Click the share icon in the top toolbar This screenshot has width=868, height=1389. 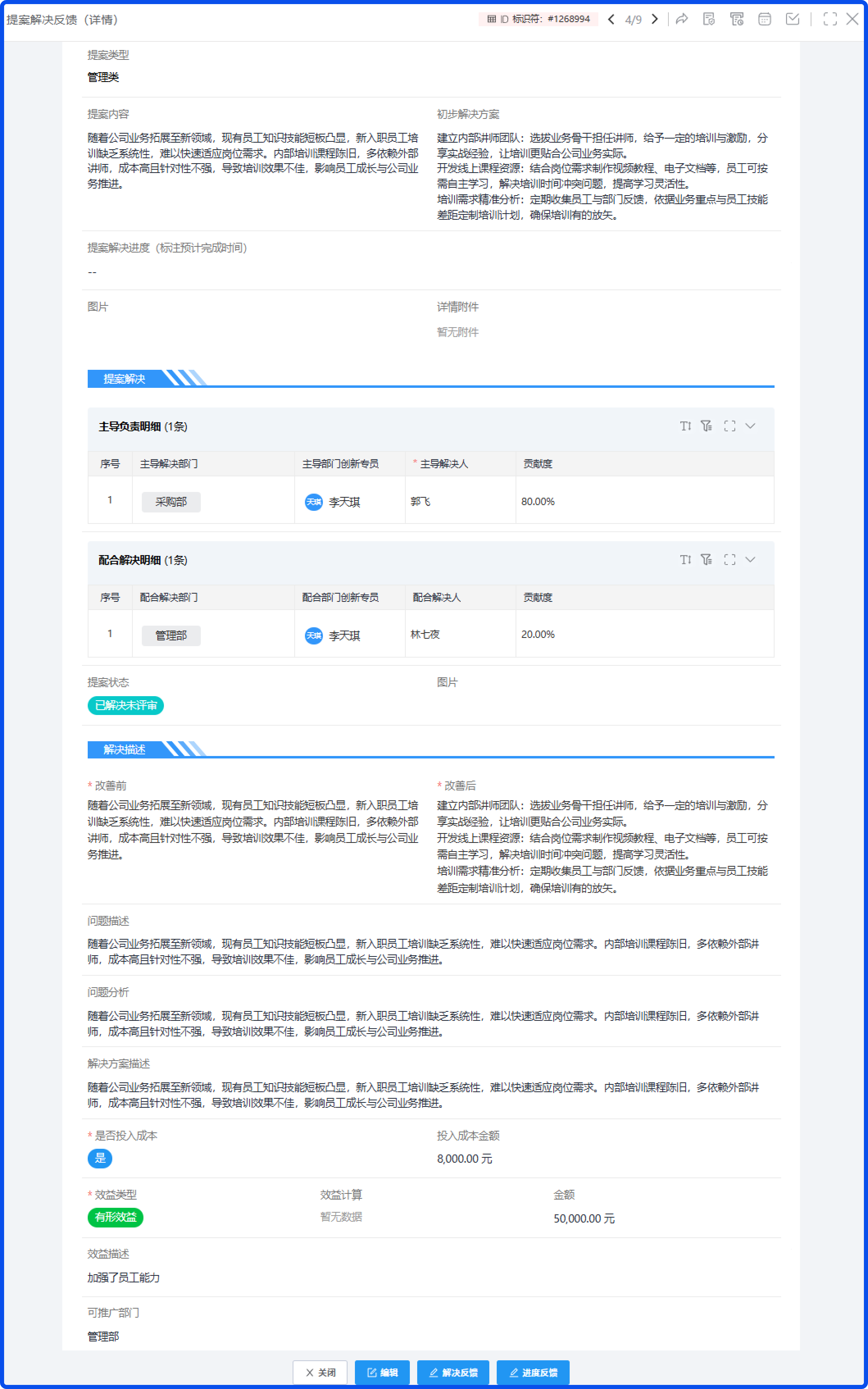683,19
